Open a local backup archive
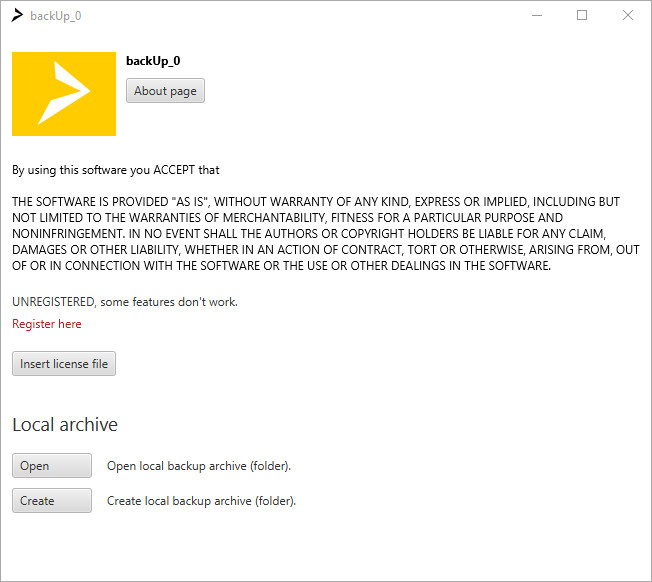The height and width of the screenshot is (582, 652). [x=52, y=466]
